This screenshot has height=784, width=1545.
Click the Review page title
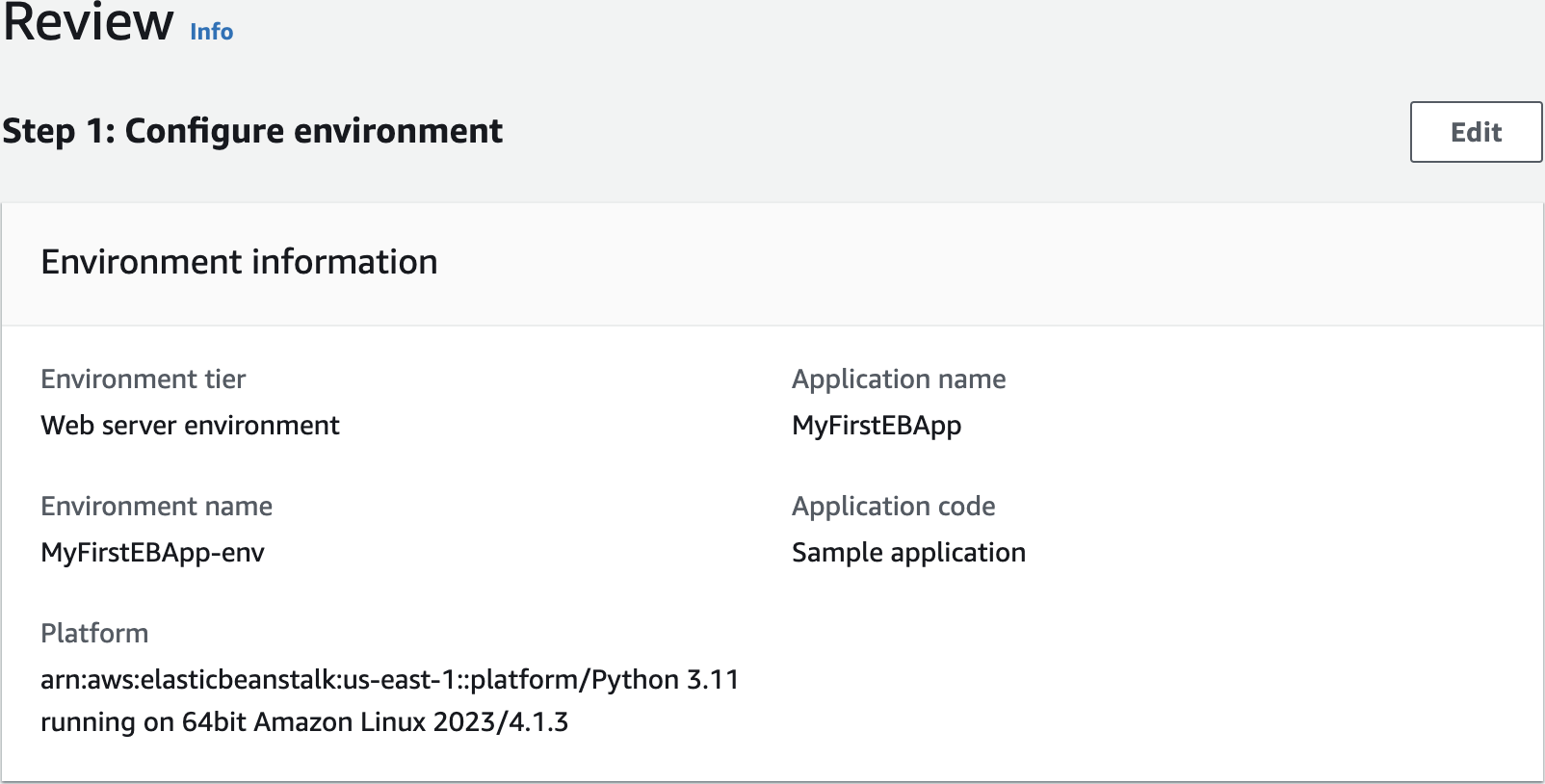pos(89,23)
